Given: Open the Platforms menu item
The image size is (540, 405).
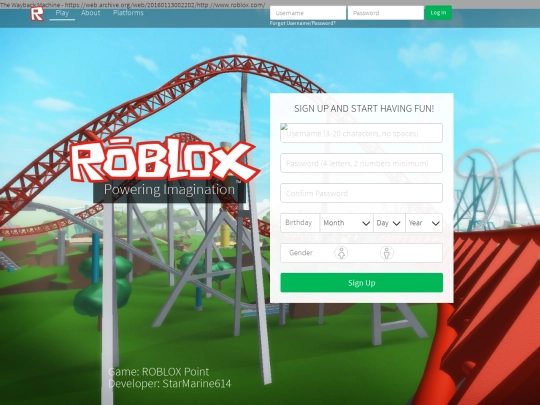Looking at the screenshot, I should coord(128,13).
